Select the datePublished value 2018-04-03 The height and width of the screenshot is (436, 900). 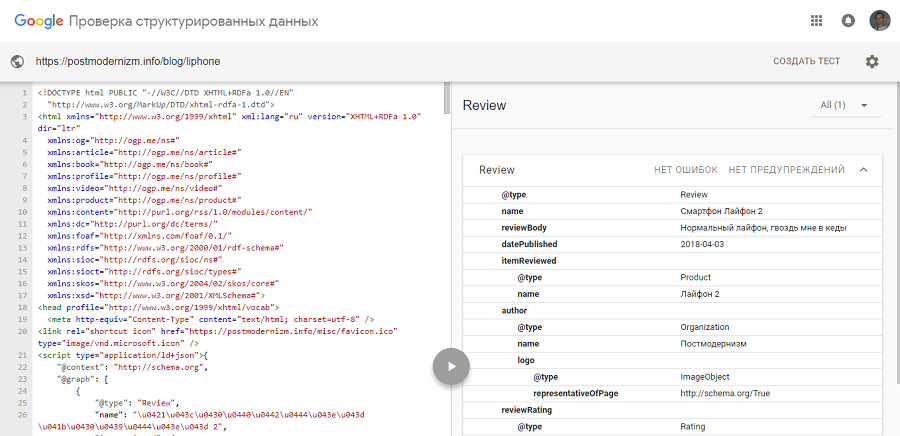click(700, 244)
